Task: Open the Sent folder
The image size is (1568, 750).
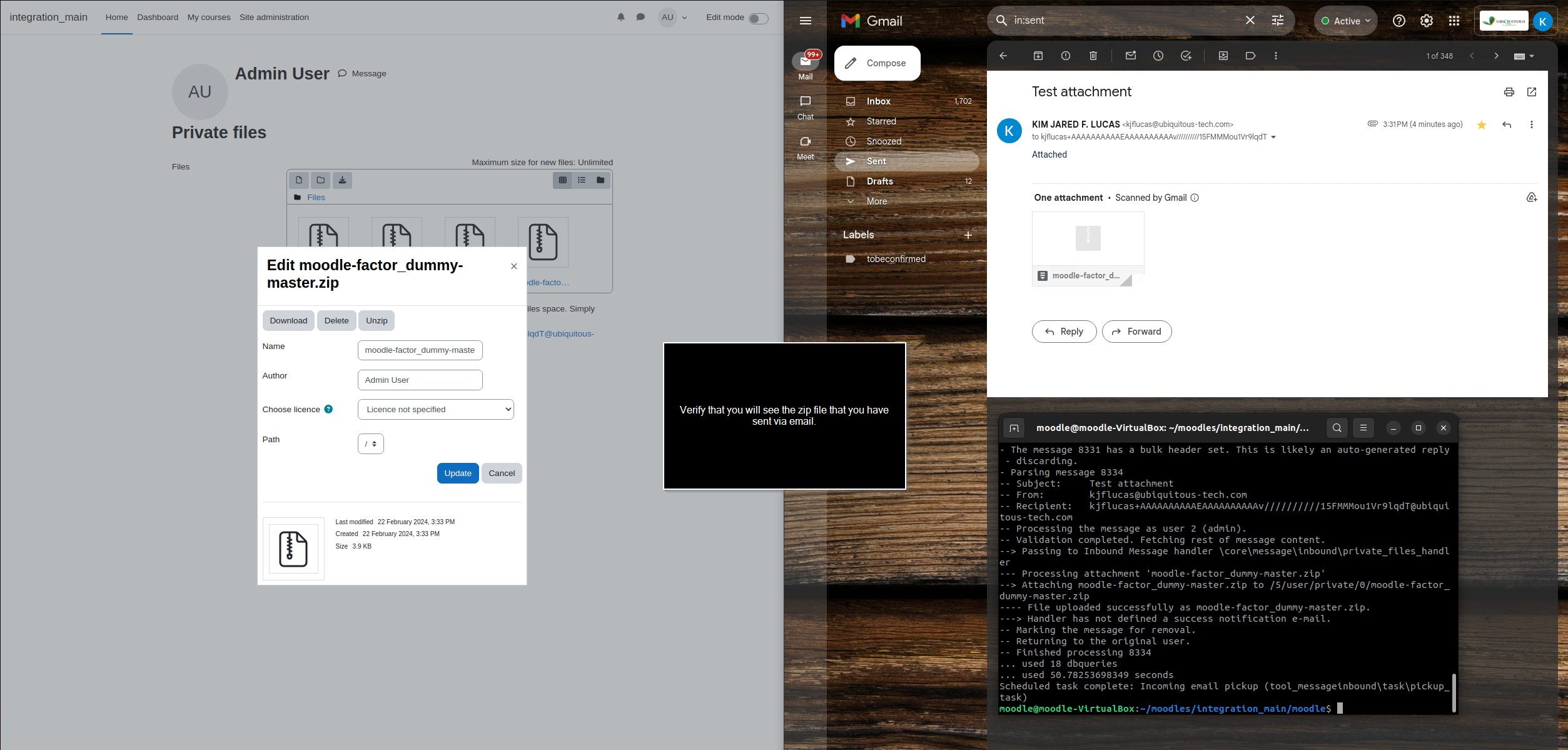Action: click(x=907, y=161)
